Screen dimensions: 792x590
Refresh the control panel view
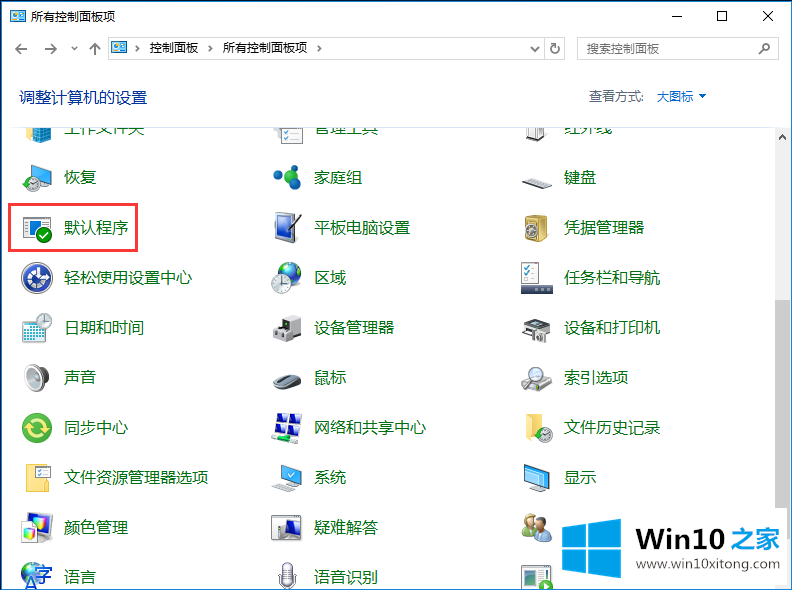pos(555,49)
